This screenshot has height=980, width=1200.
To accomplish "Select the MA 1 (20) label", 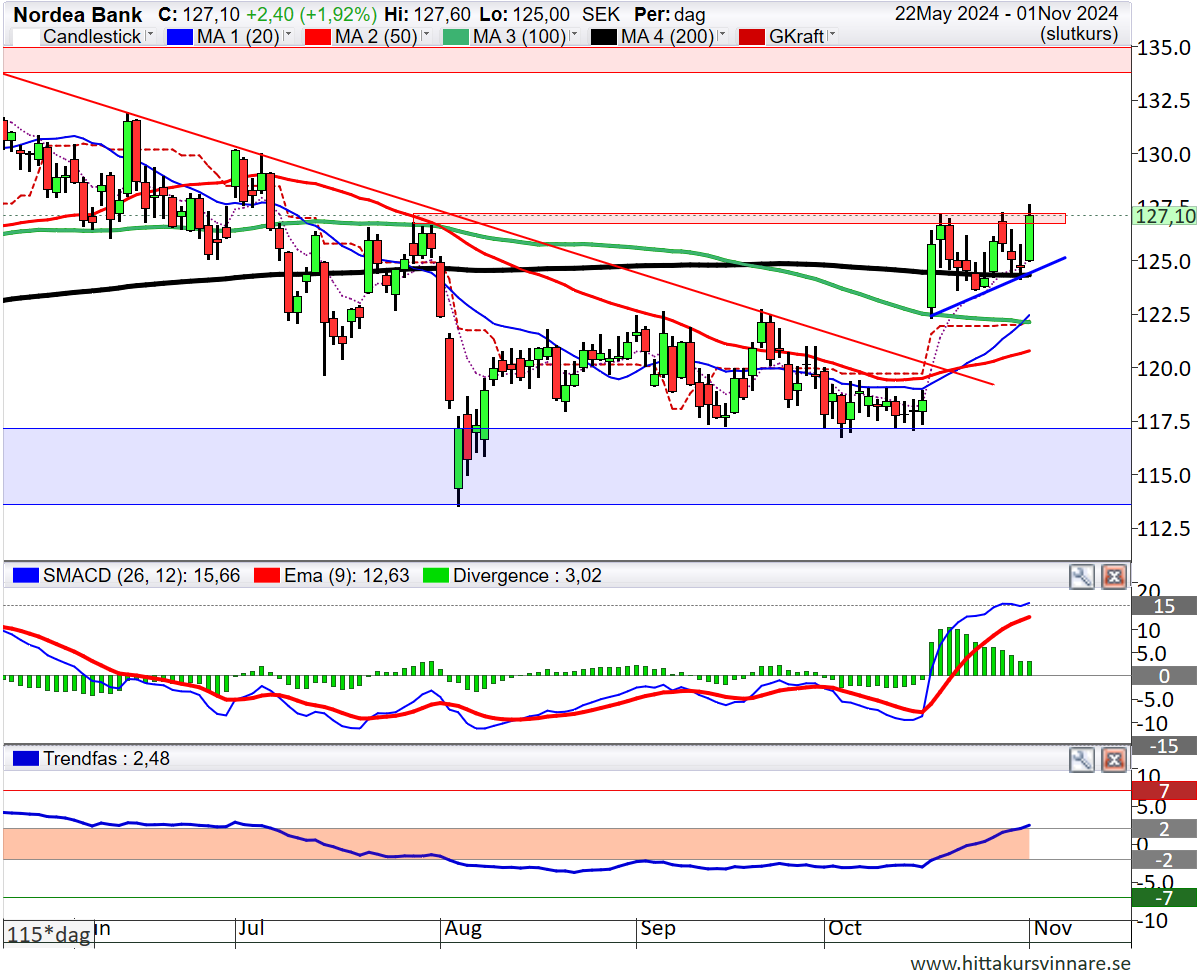I will [239, 37].
